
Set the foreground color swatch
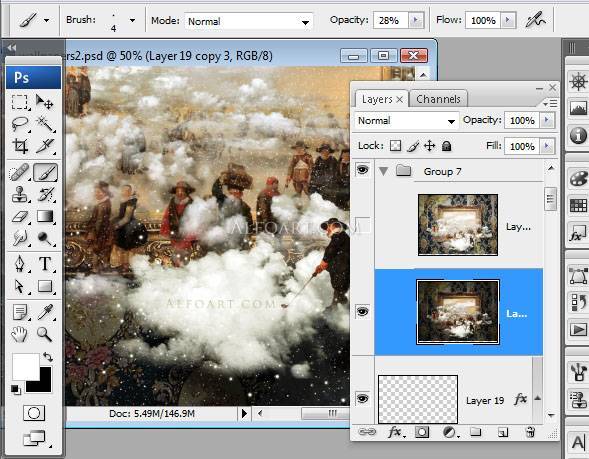(x=25, y=366)
